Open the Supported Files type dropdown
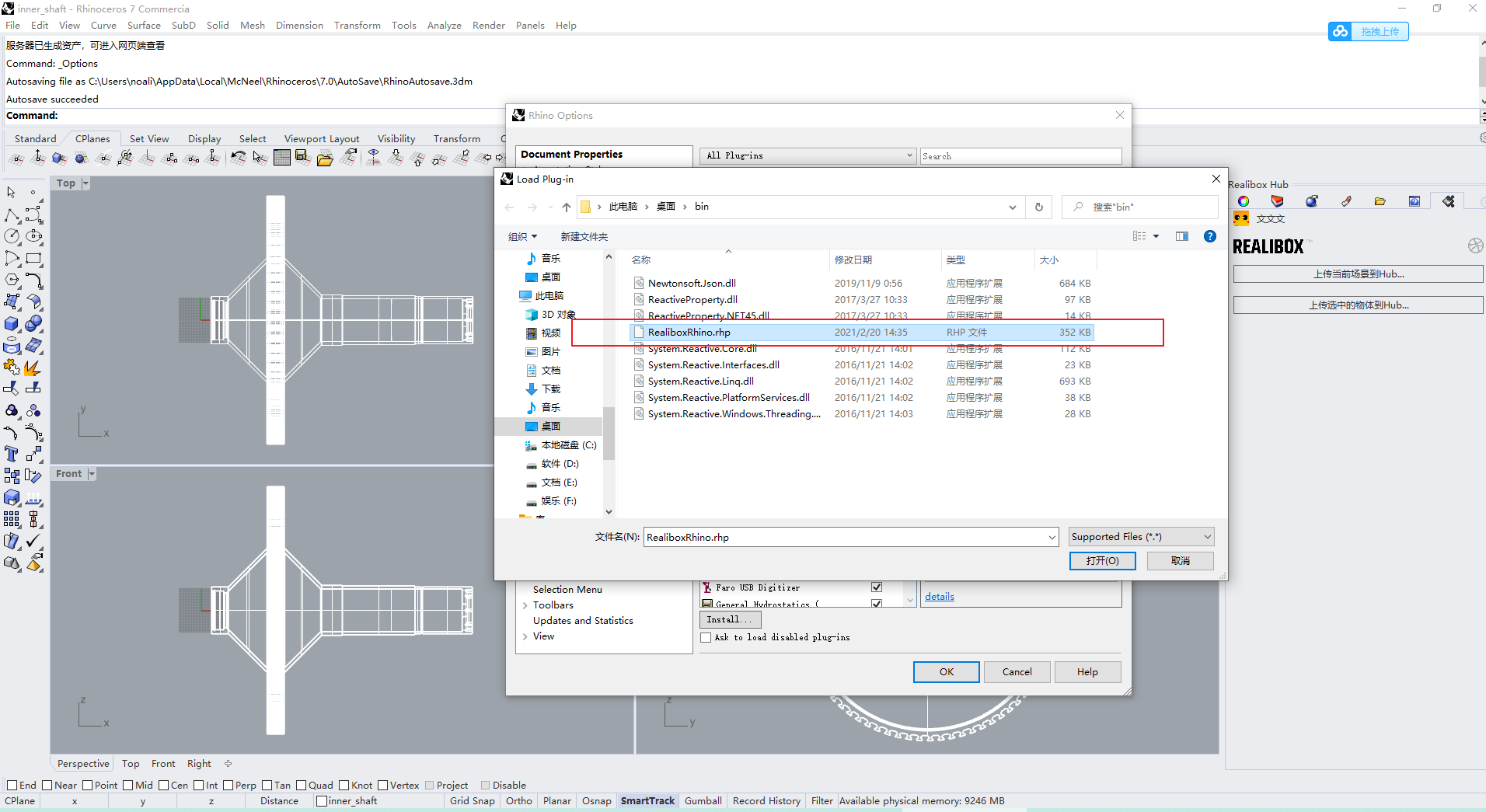The height and width of the screenshot is (812, 1486). pyautogui.click(x=1141, y=537)
